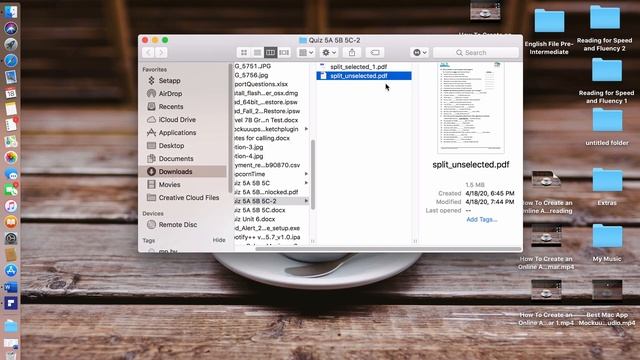
Task: Open App Store from the Dock
Action: pyautogui.click(x=11, y=270)
